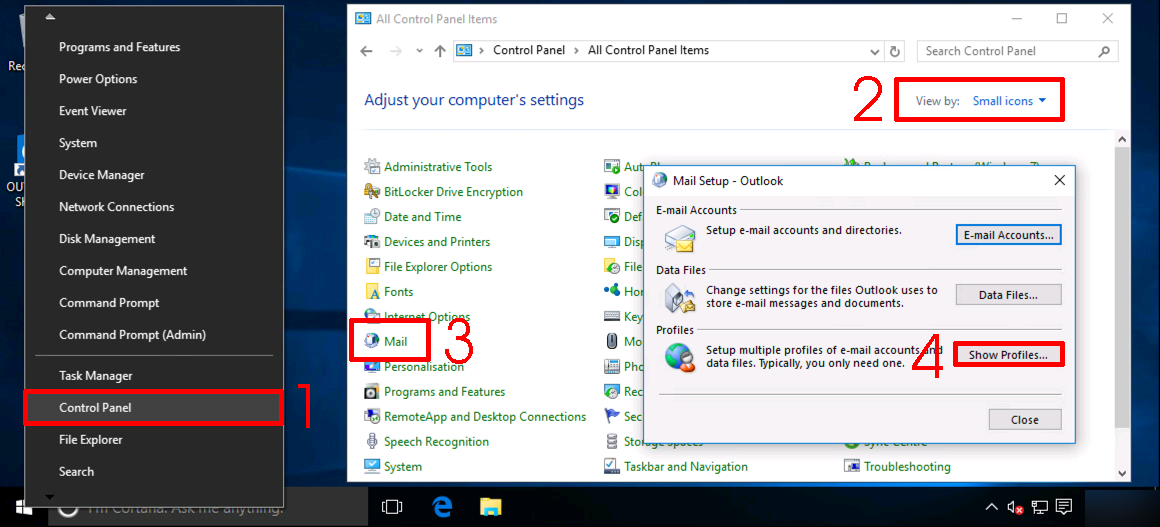Expand the address bar history dropdown
Image resolution: width=1160 pixels, height=527 pixels.
[875, 51]
